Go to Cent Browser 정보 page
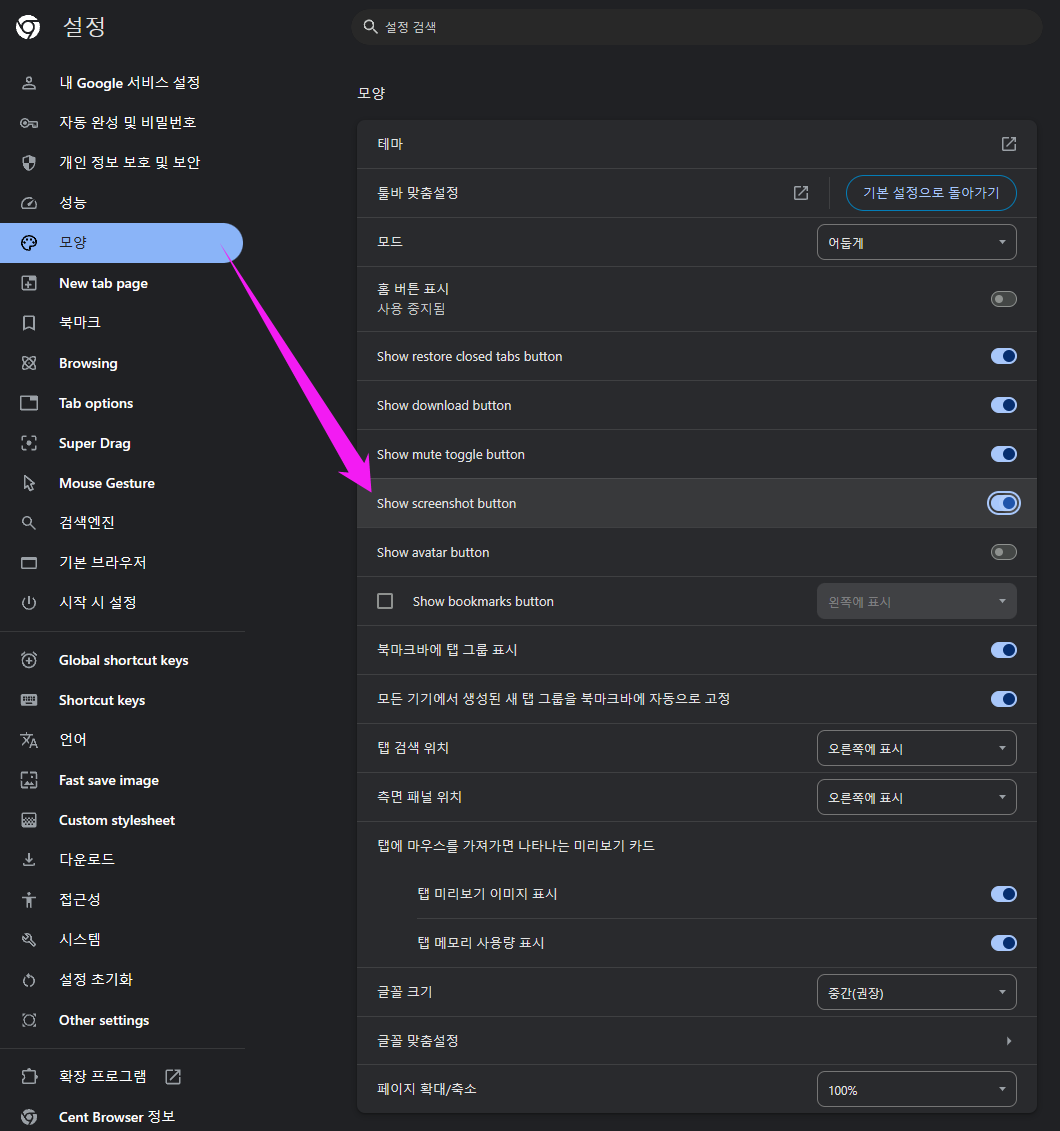1060x1131 pixels. (121, 1116)
